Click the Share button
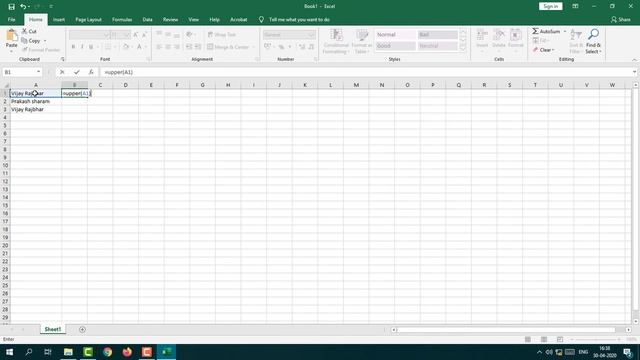This screenshot has height=360, width=640. [x=621, y=20]
